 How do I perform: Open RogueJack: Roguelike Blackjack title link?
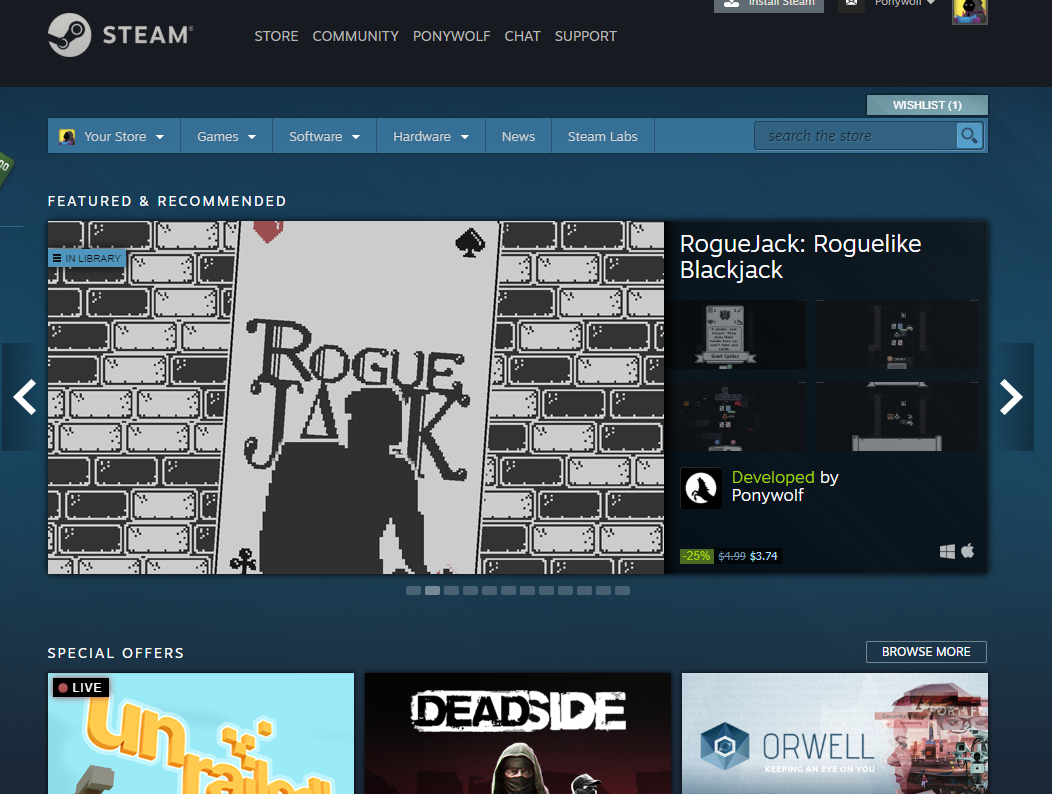800,256
